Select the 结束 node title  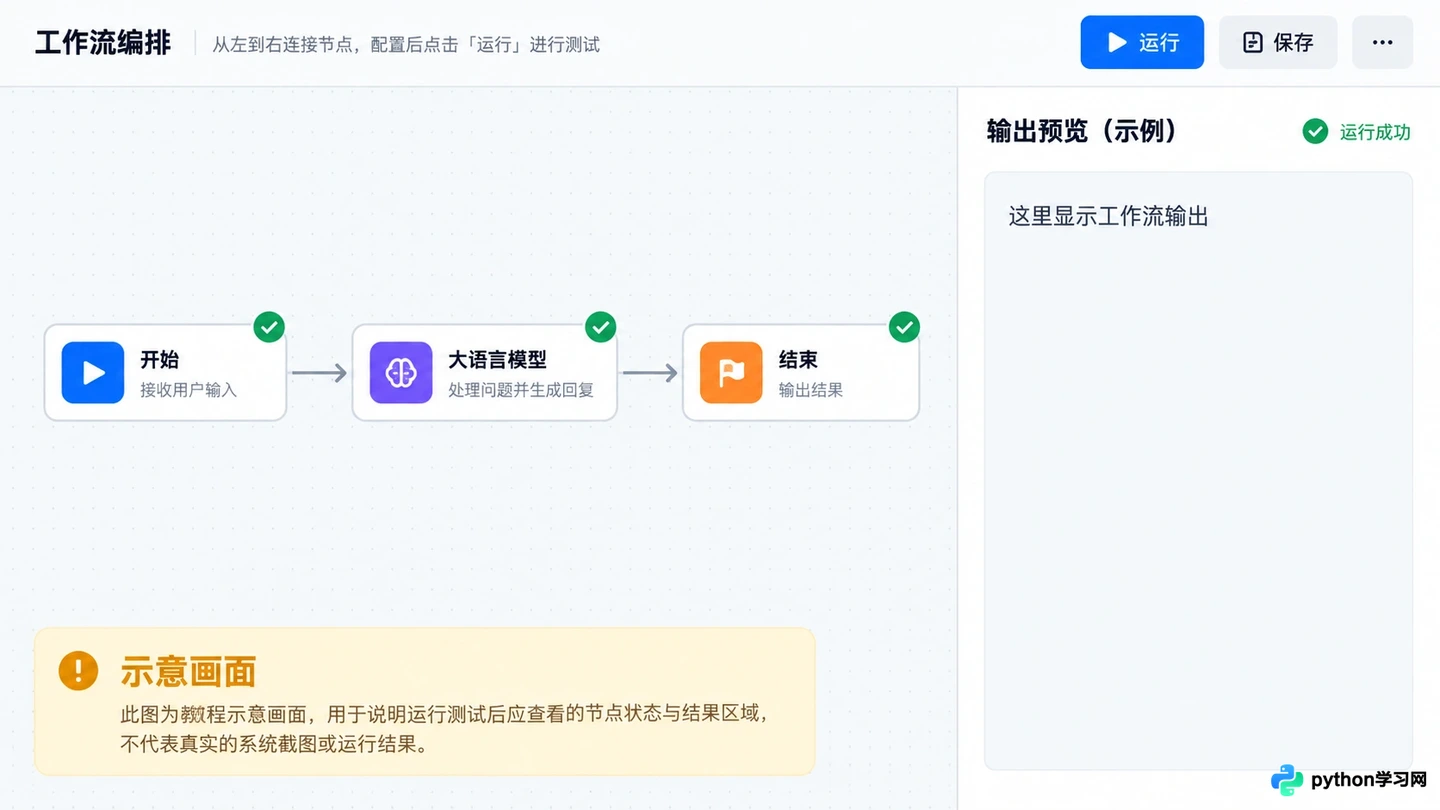(798, 359)
